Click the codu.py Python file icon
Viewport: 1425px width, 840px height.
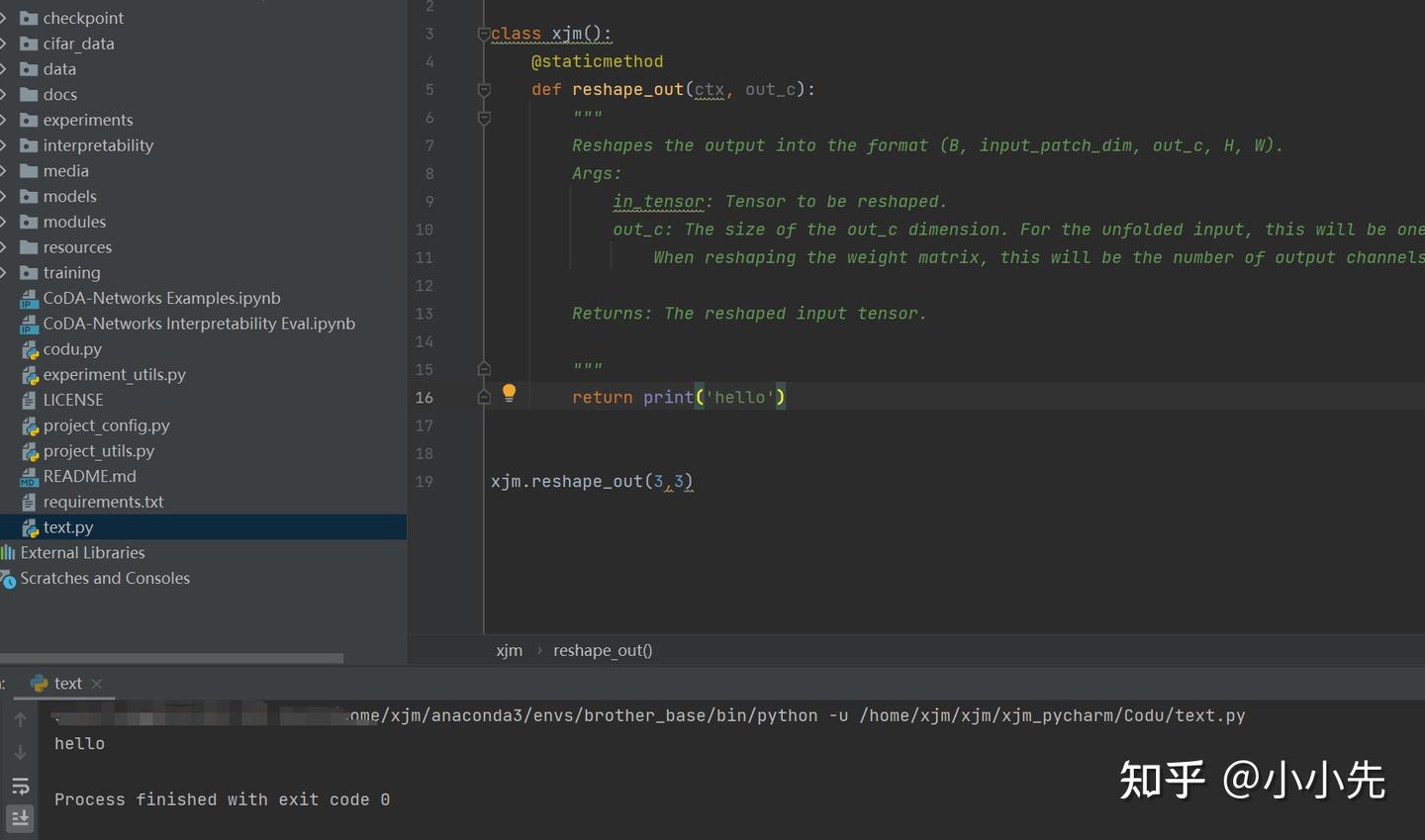click(30, 349)
